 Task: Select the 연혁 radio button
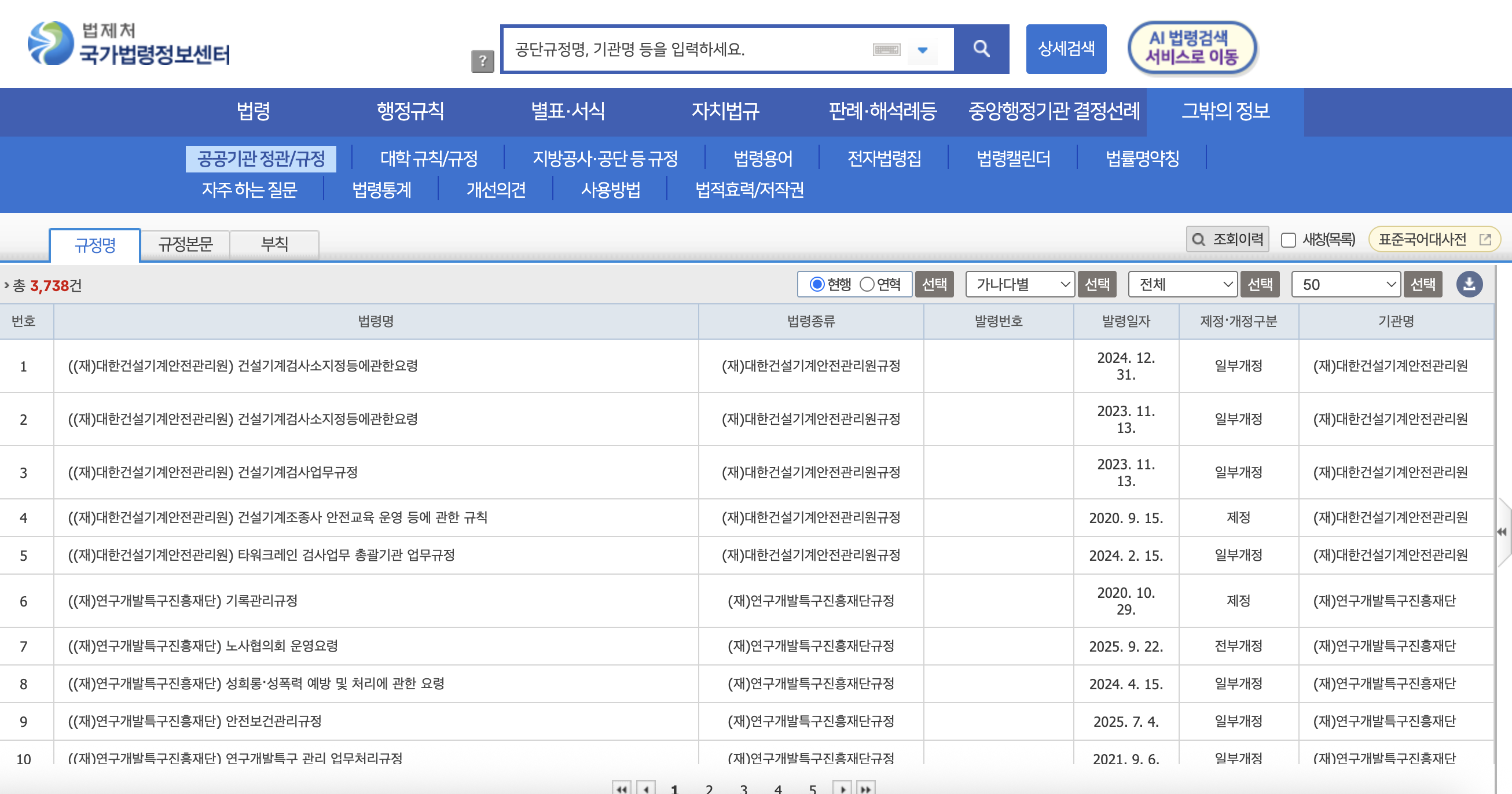867,285
